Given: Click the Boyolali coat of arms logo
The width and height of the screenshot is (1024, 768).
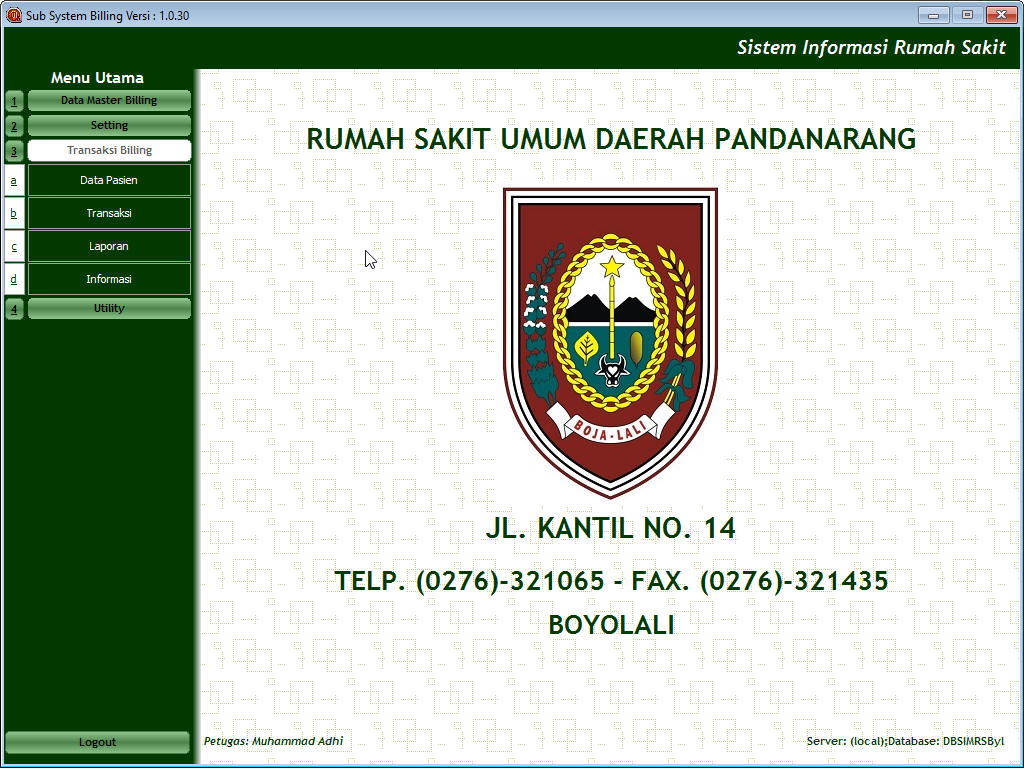Looking at the screenshot, I should coord(611,342).
